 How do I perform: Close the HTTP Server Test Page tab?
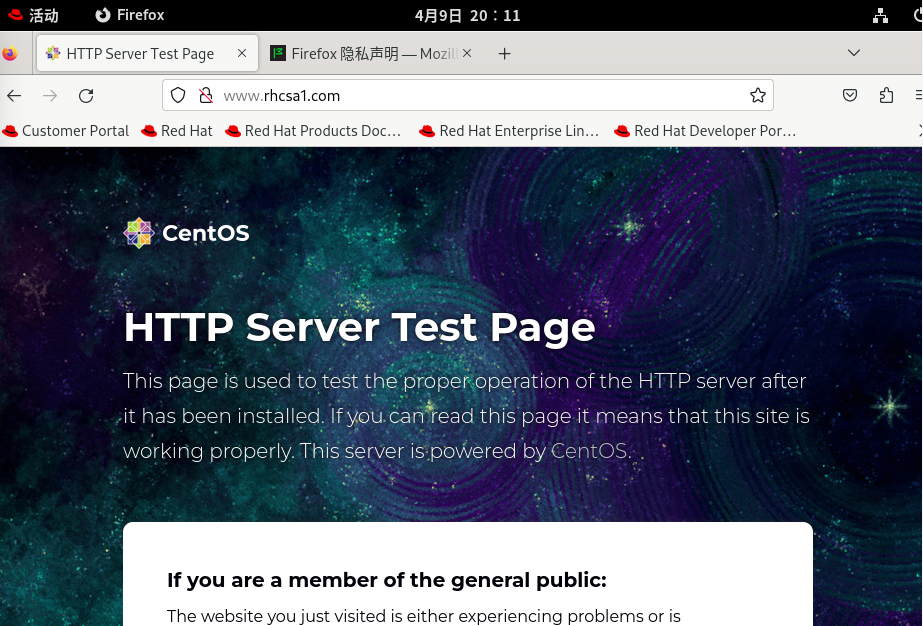tap(242, 53)
